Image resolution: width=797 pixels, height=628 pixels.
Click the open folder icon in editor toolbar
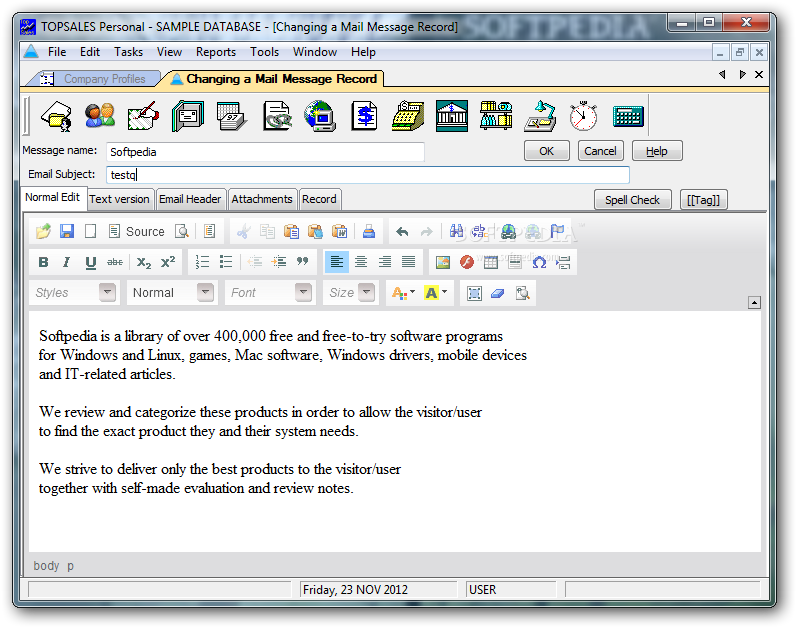(44, 231)
